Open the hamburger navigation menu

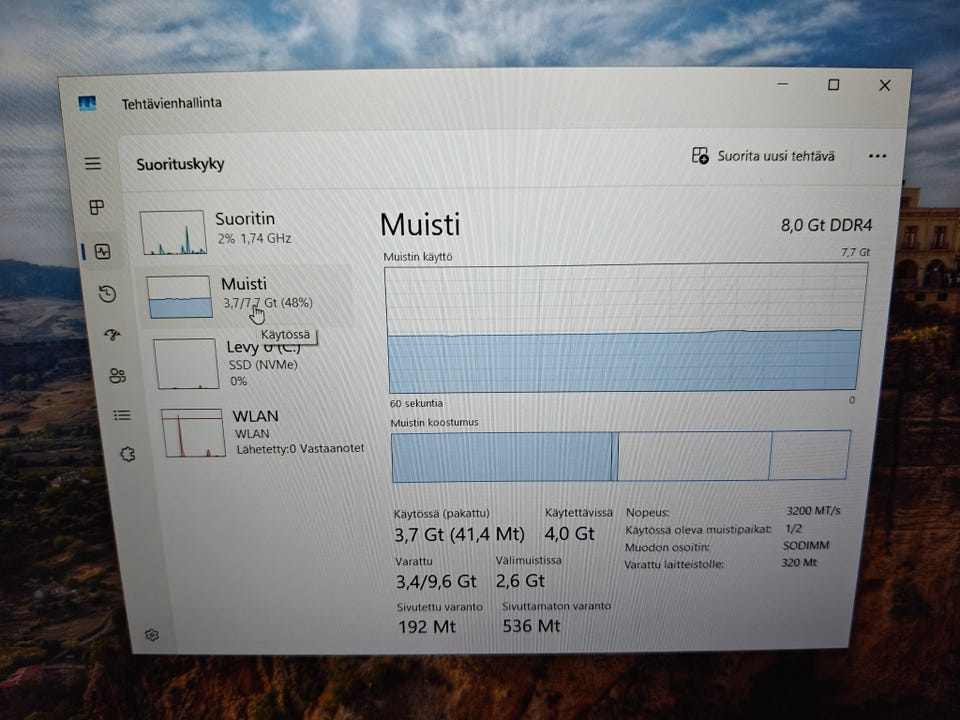pos(92,163)
